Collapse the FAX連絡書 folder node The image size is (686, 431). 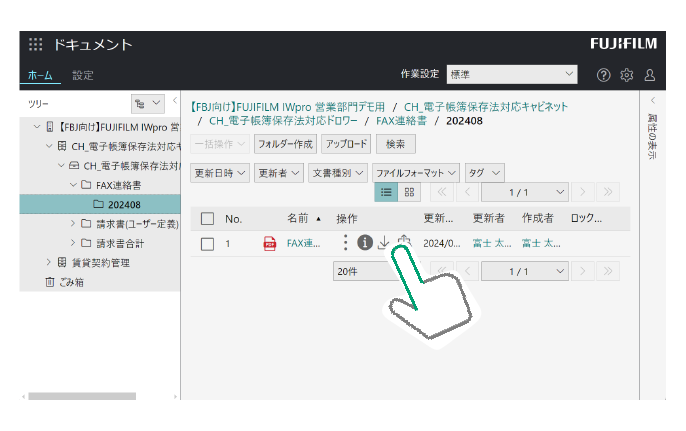click(73, 185)
